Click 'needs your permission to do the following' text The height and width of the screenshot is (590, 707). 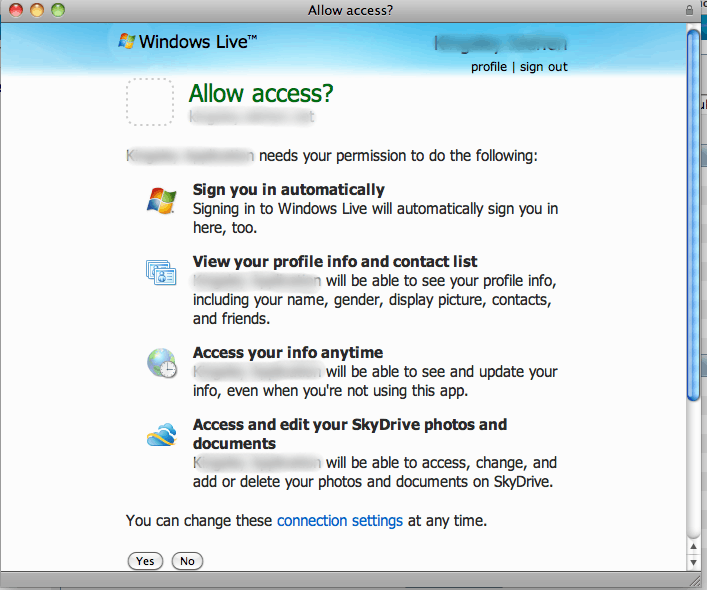(398, 156)
